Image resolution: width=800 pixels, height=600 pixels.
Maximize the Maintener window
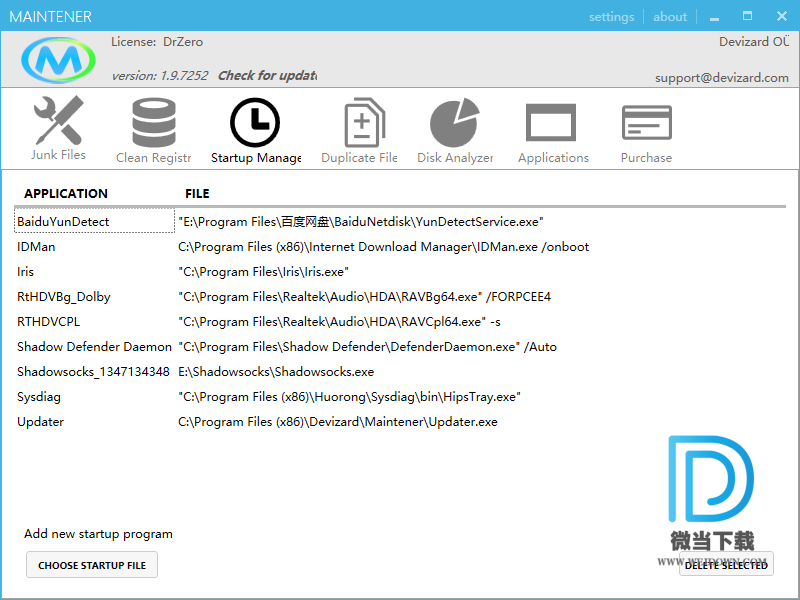coord(747,16)
